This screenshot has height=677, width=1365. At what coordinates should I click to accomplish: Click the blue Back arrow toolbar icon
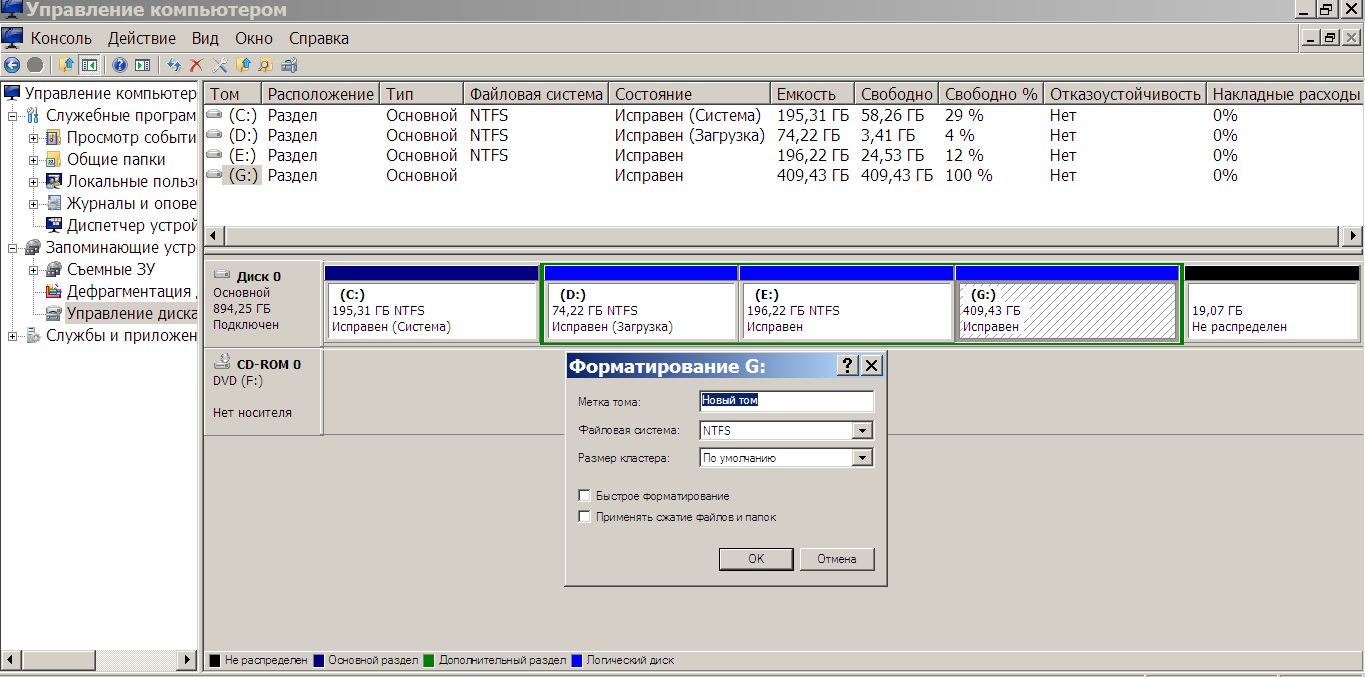coord(12,65)
